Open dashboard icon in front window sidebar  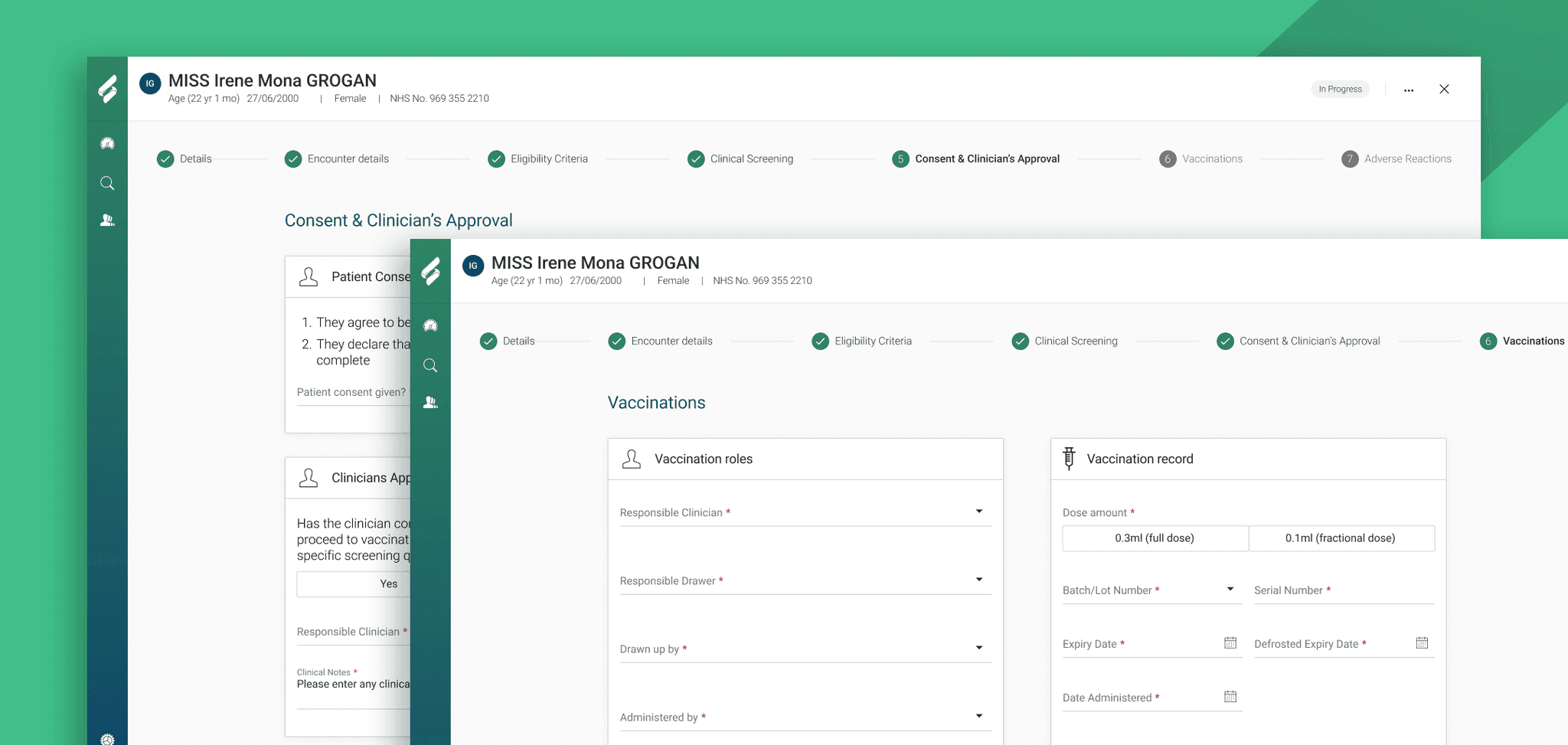430,326
